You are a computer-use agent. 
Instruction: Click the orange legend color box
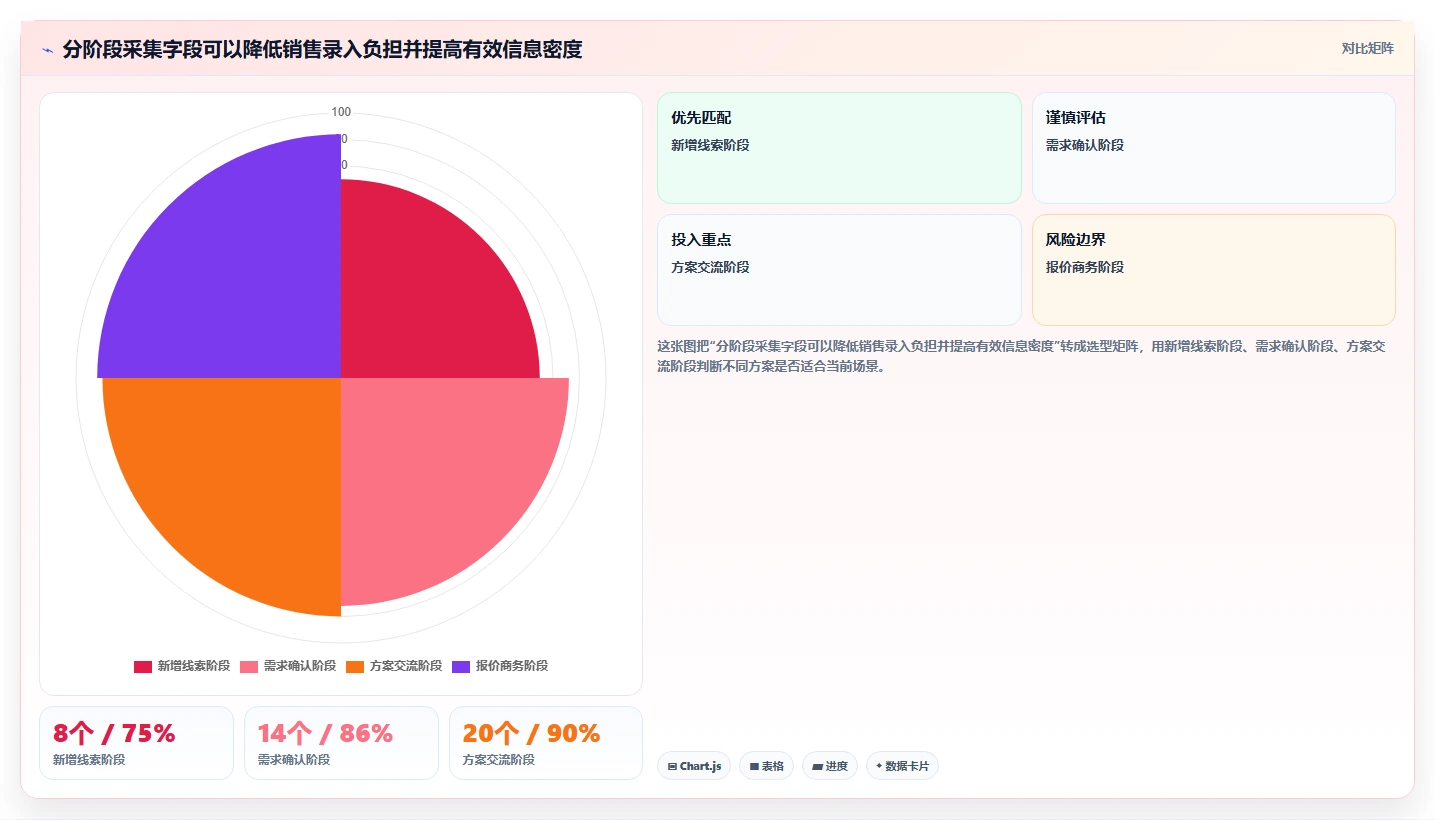click(355, 666)
